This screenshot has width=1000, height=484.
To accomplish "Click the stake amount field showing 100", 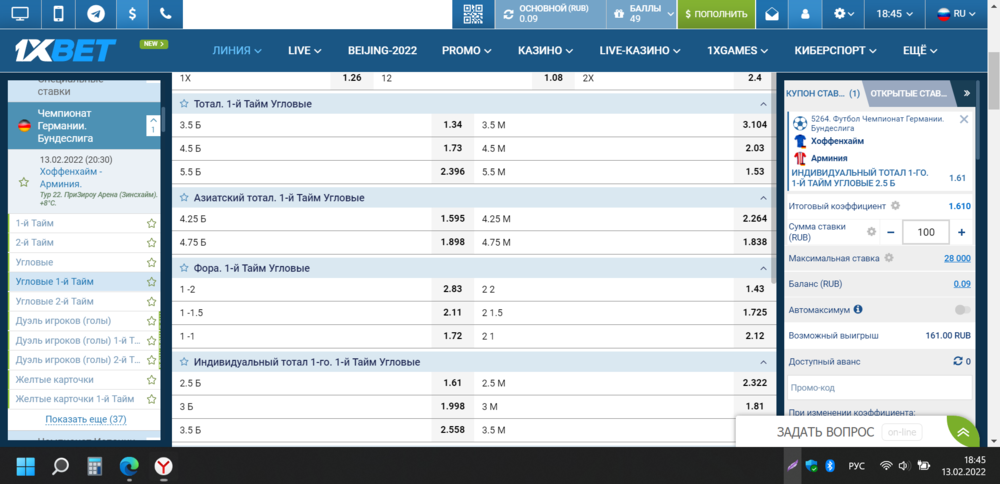I will pos(925,232).
